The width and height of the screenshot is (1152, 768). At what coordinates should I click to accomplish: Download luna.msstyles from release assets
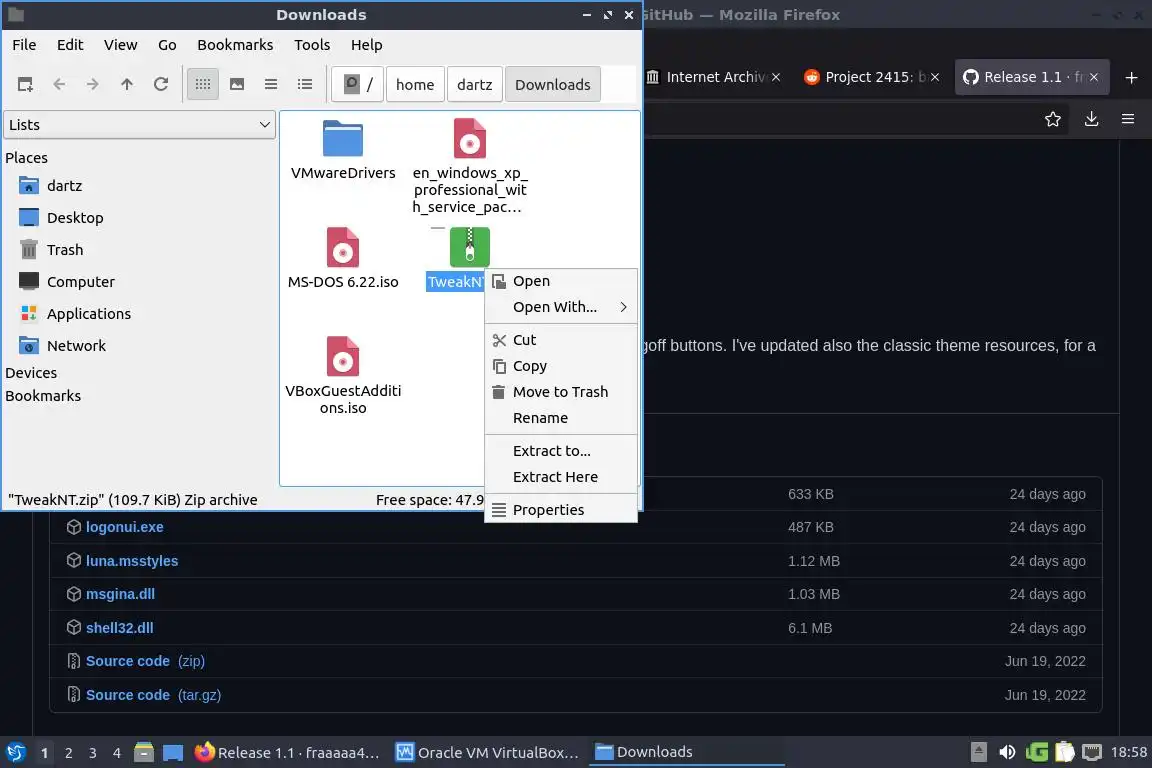132,561
